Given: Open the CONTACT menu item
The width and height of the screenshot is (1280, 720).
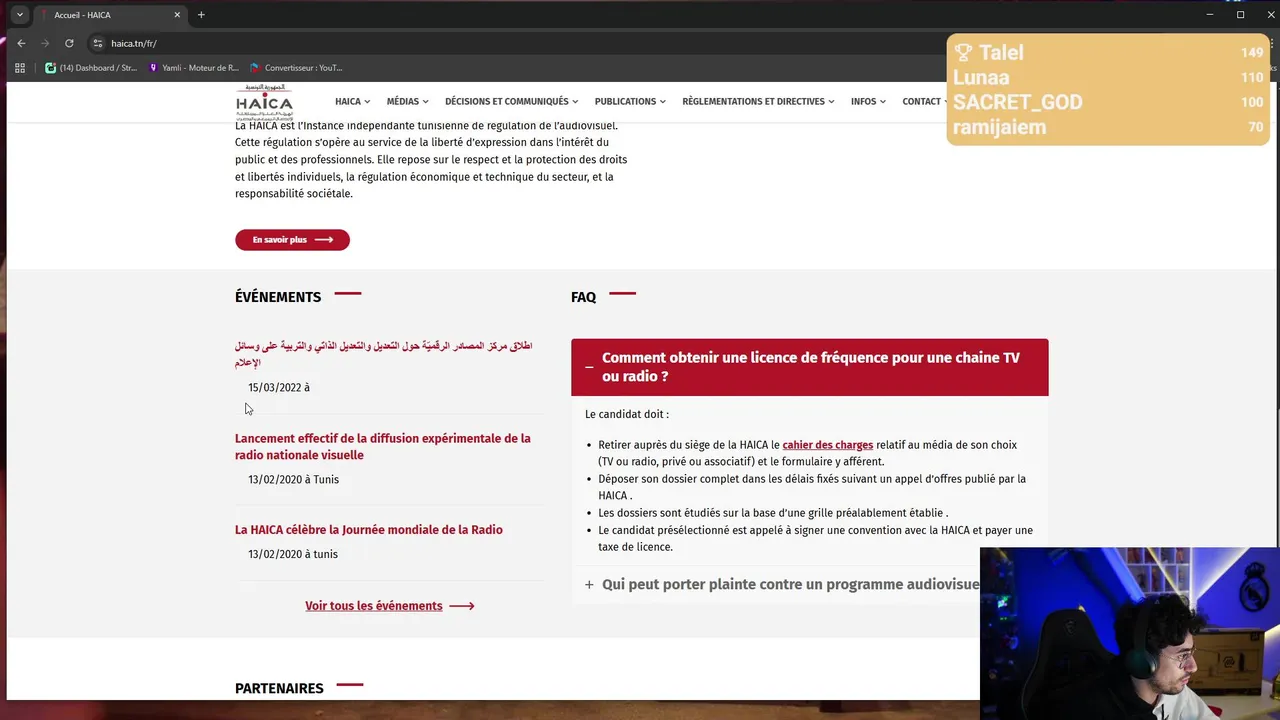Looking at the screenshot, I should coord(924,101).
